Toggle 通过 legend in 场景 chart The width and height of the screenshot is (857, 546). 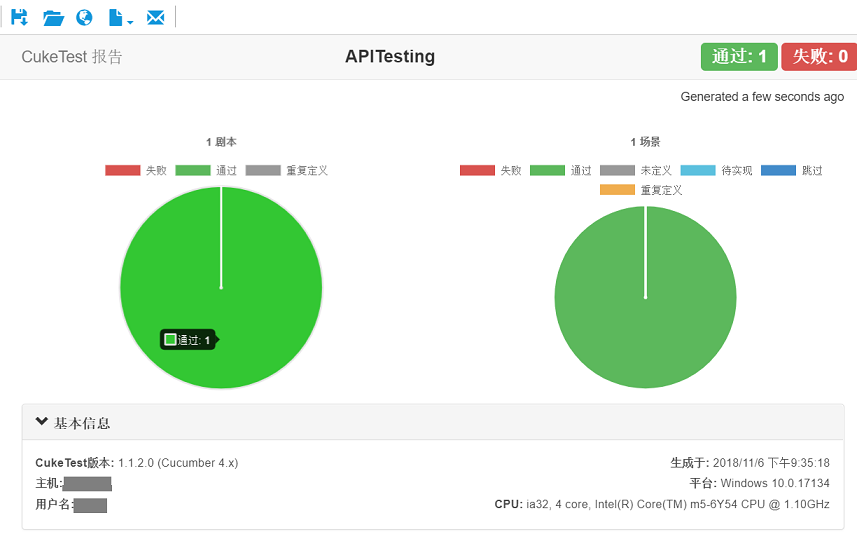[561, 170]
